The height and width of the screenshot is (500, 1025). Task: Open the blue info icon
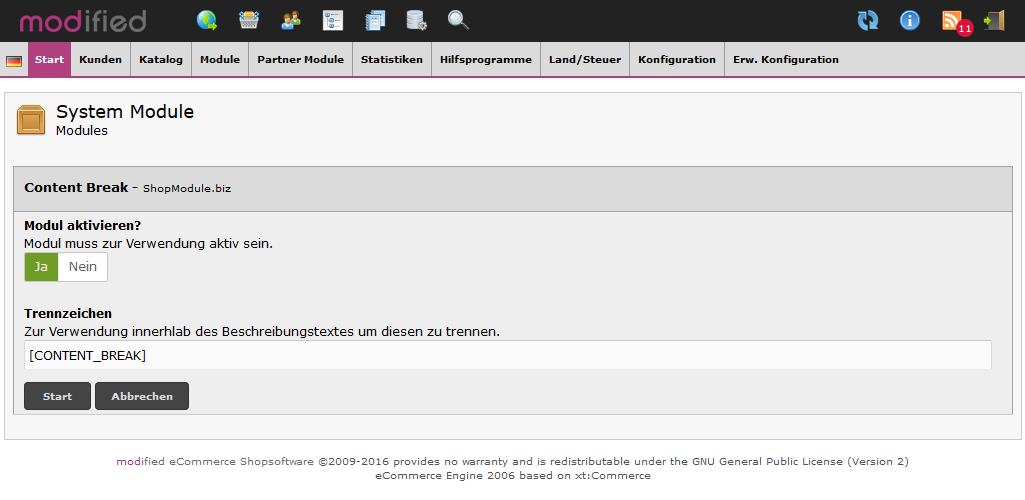(910, 20)
